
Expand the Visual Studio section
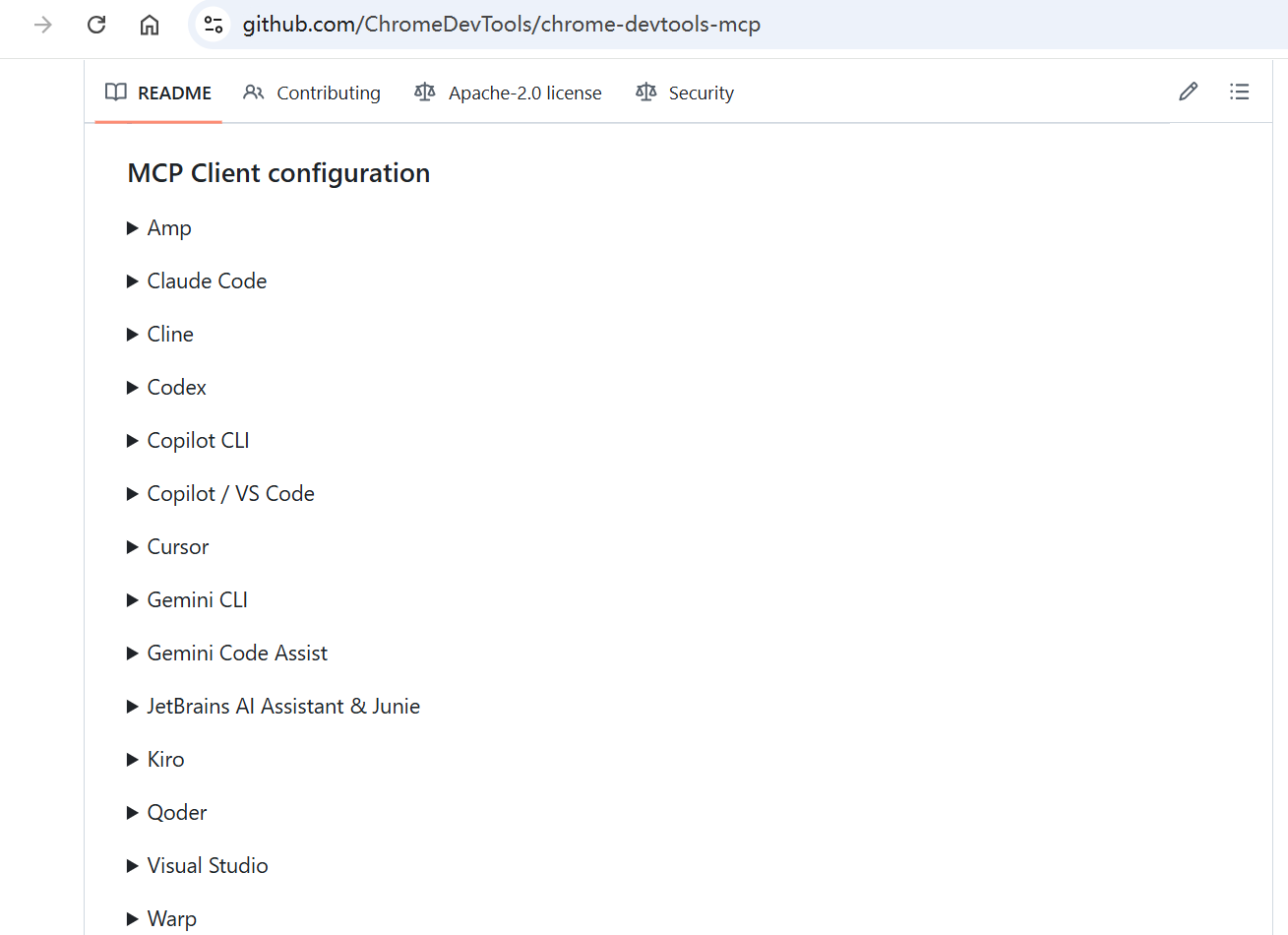tap(207, 866)
